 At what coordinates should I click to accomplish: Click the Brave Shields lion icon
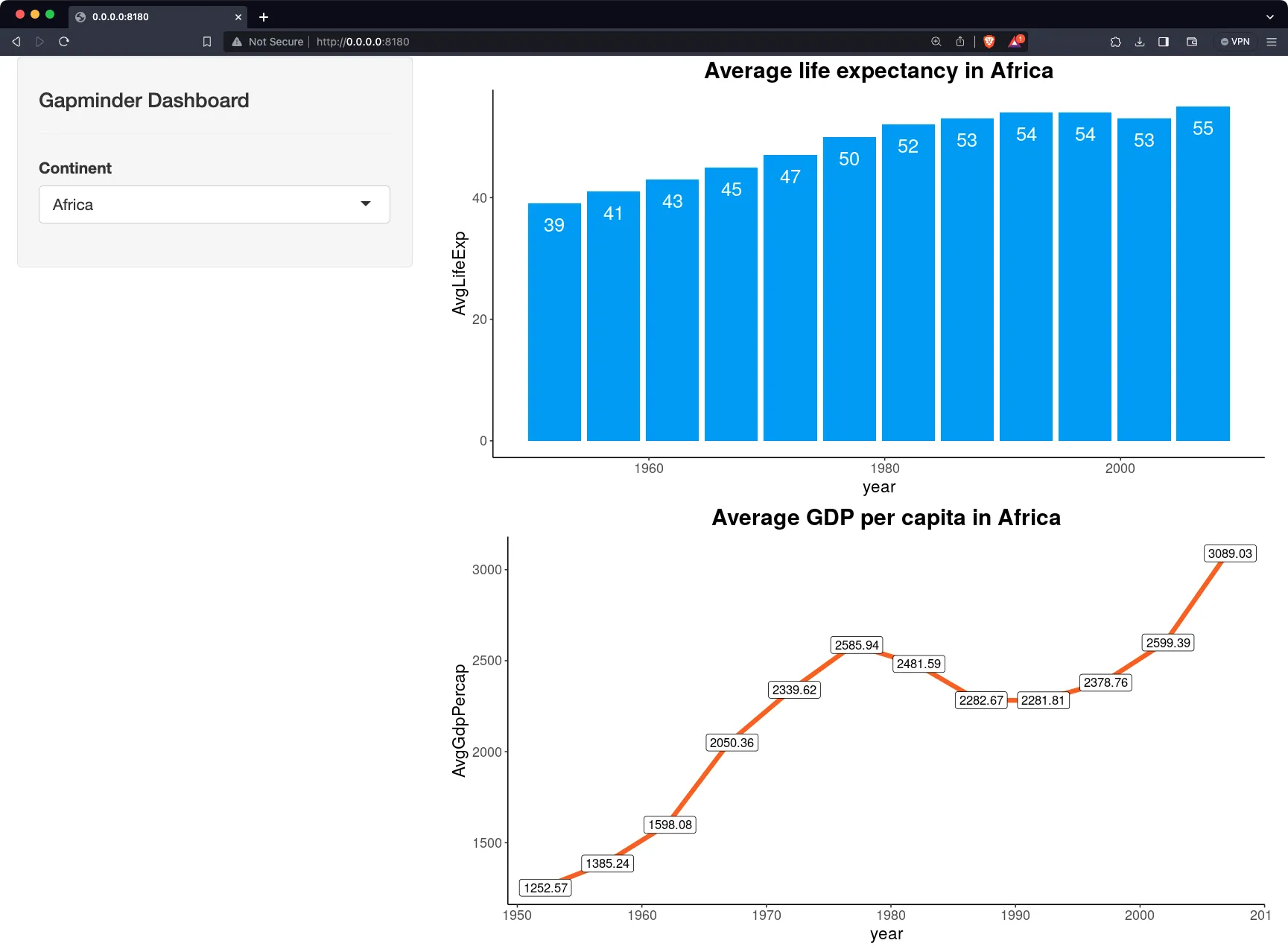click(989, 42)
